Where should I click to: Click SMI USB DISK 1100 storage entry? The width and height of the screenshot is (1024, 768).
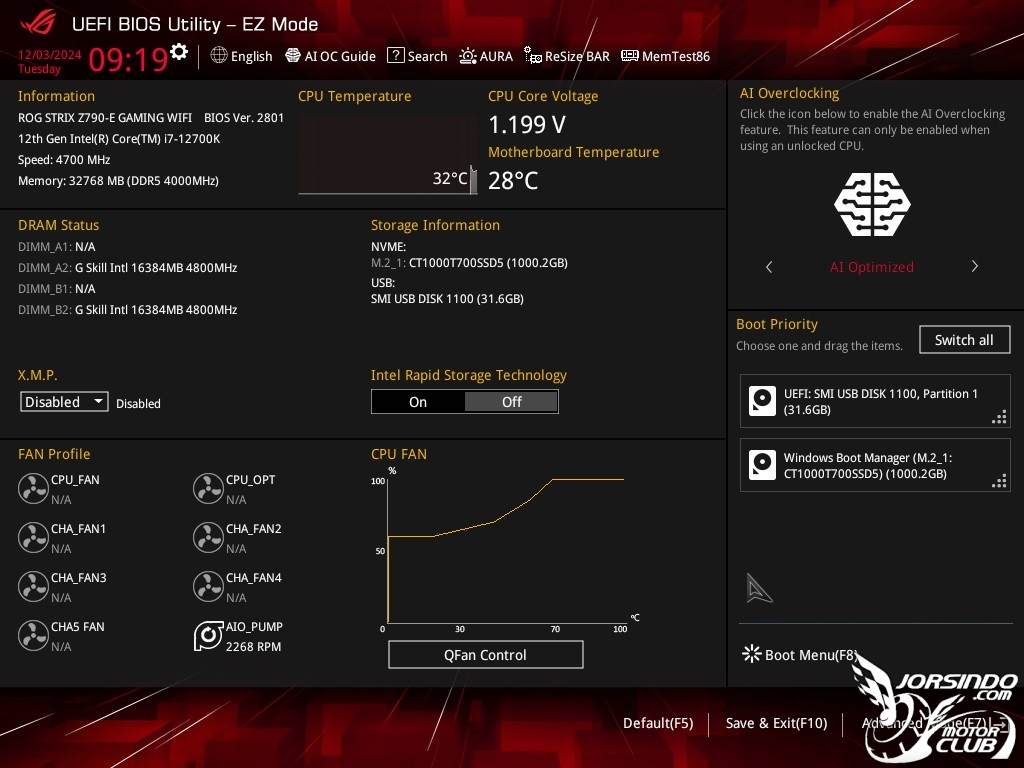coord(447,298)
